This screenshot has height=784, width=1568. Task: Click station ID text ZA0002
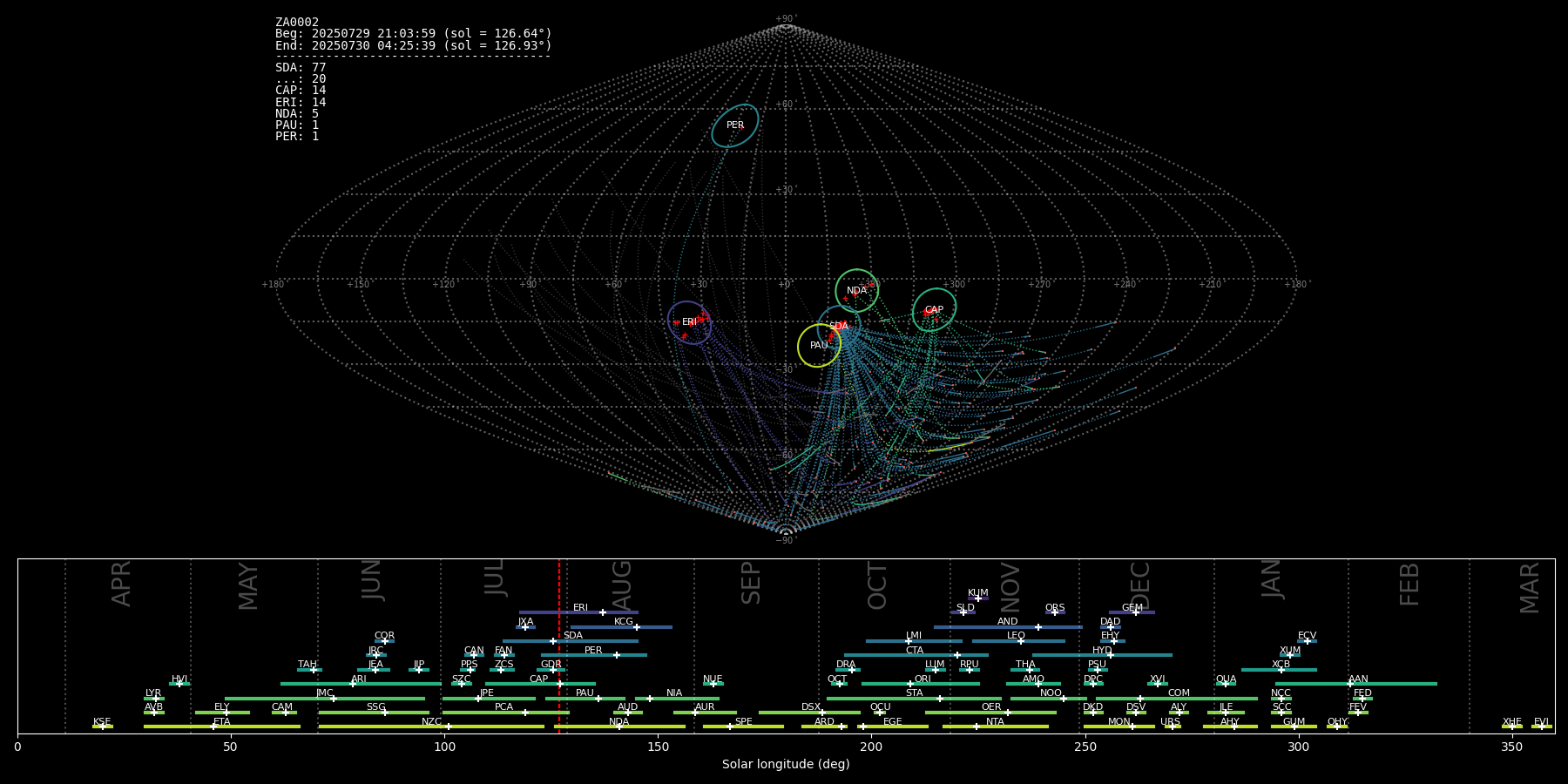[x=297, y=23]
